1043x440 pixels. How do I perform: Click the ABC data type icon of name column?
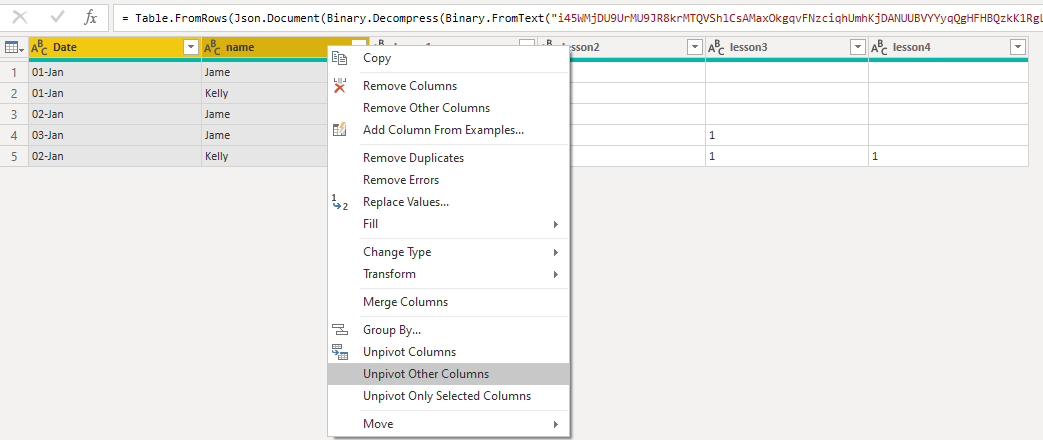[x=213, y=47]
